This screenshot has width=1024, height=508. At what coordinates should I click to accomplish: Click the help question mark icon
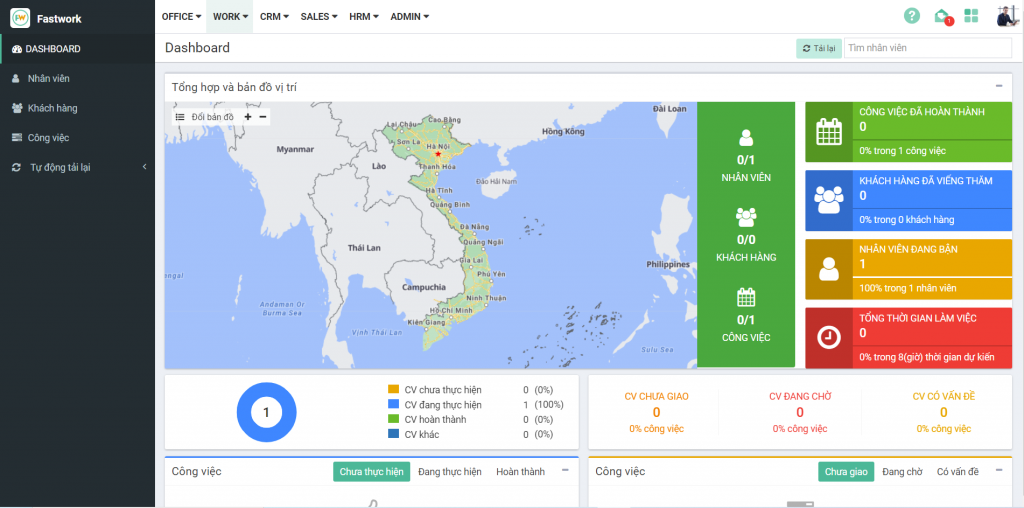pyautogui.click(x=911, y=16)
